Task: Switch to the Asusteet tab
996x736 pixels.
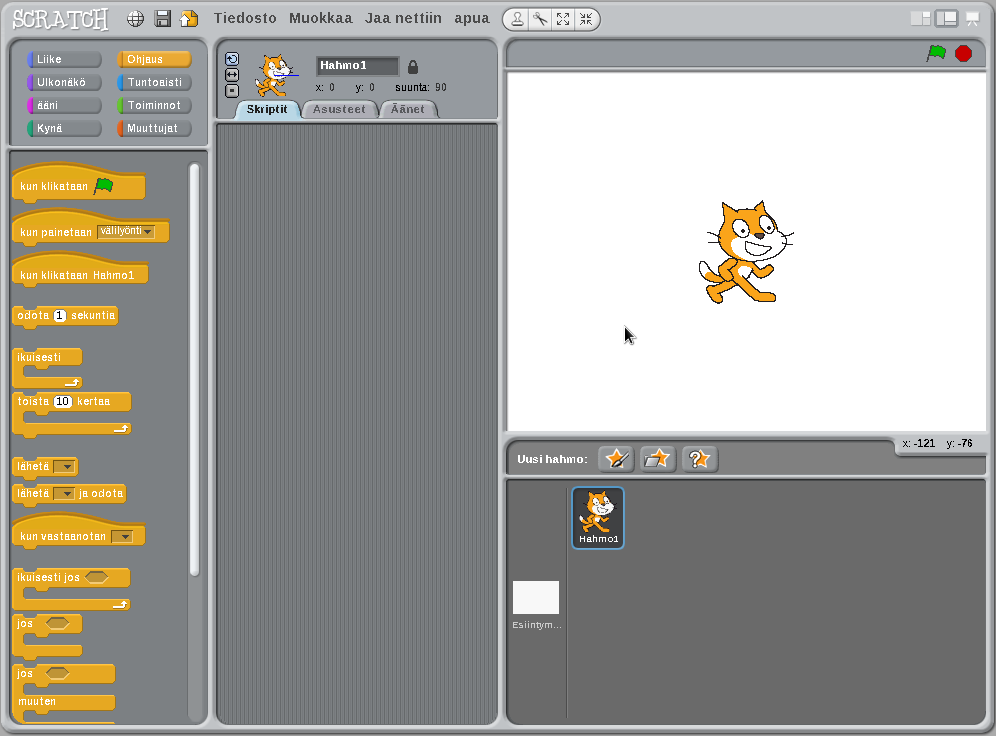Action: tap(339, 109)
